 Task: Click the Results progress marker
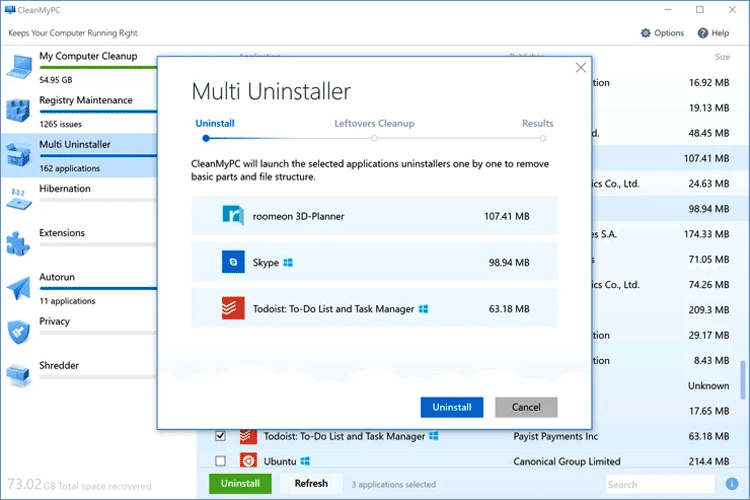(x=542, y=138)
